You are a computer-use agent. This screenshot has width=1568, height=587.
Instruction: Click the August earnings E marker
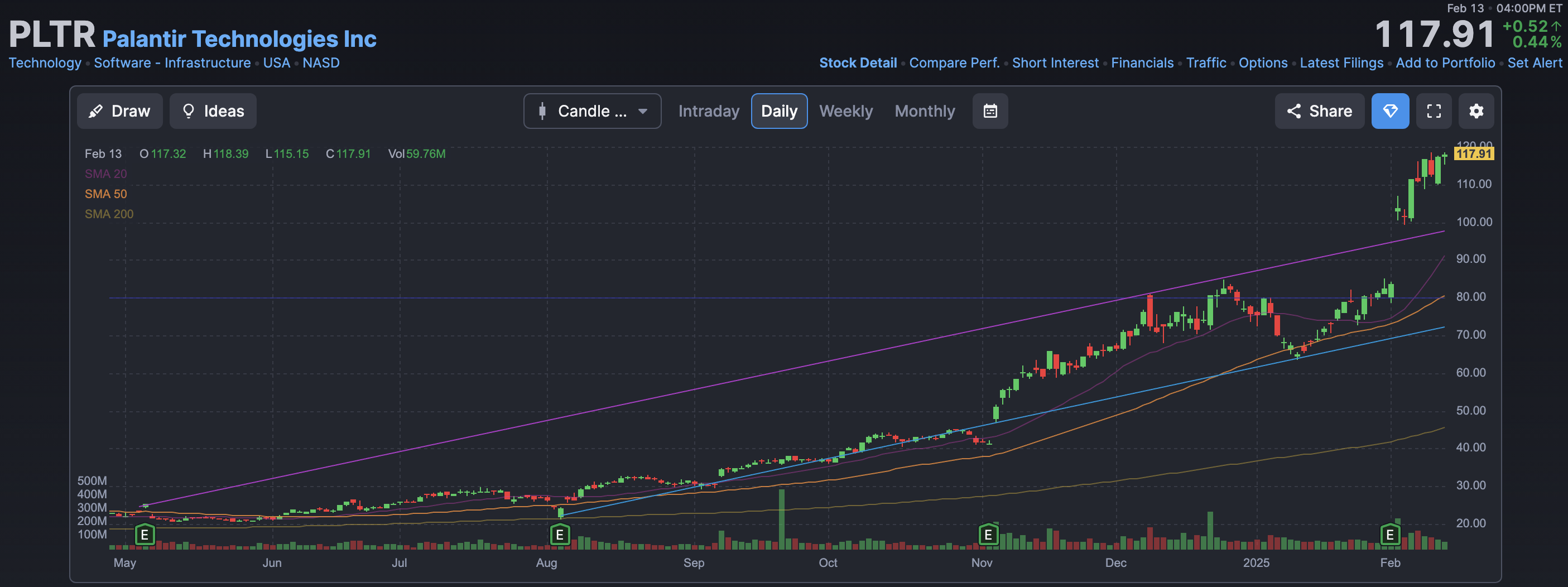[x=559, y=535]
